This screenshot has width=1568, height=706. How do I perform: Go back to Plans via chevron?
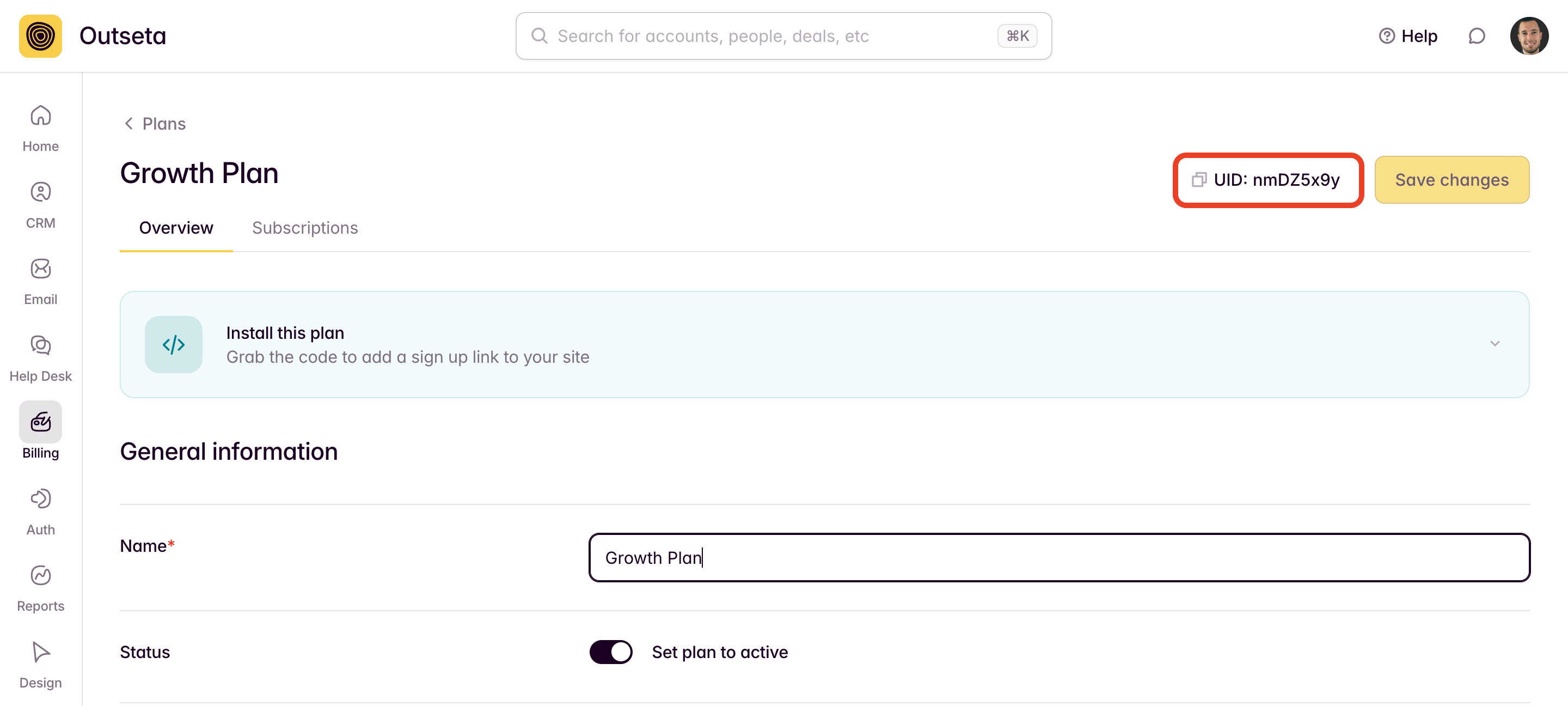[x=129, y=124]
